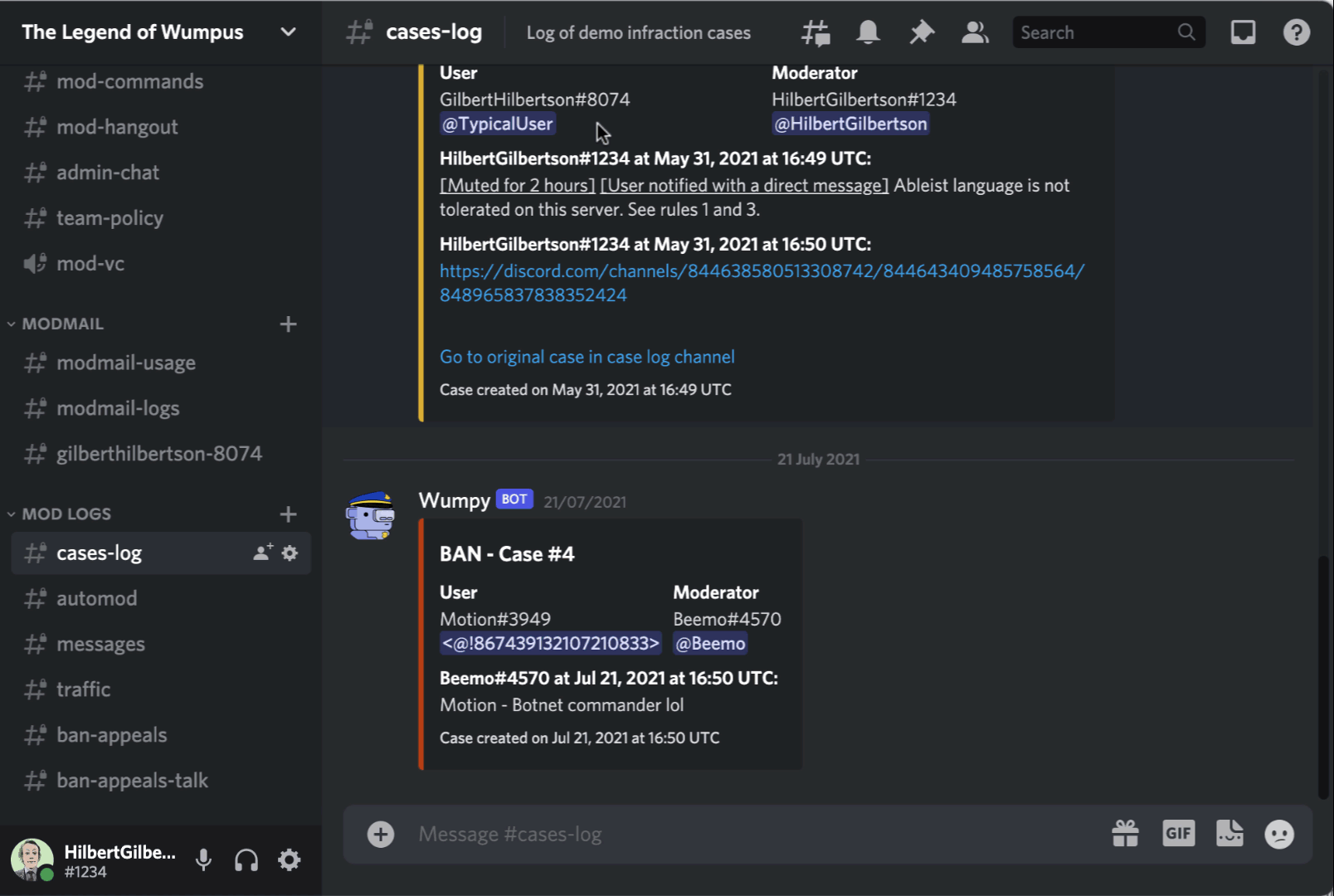The image size is (1334, 896).
Task: Click the @Beemo mention
Action: [x=710, y=644]
